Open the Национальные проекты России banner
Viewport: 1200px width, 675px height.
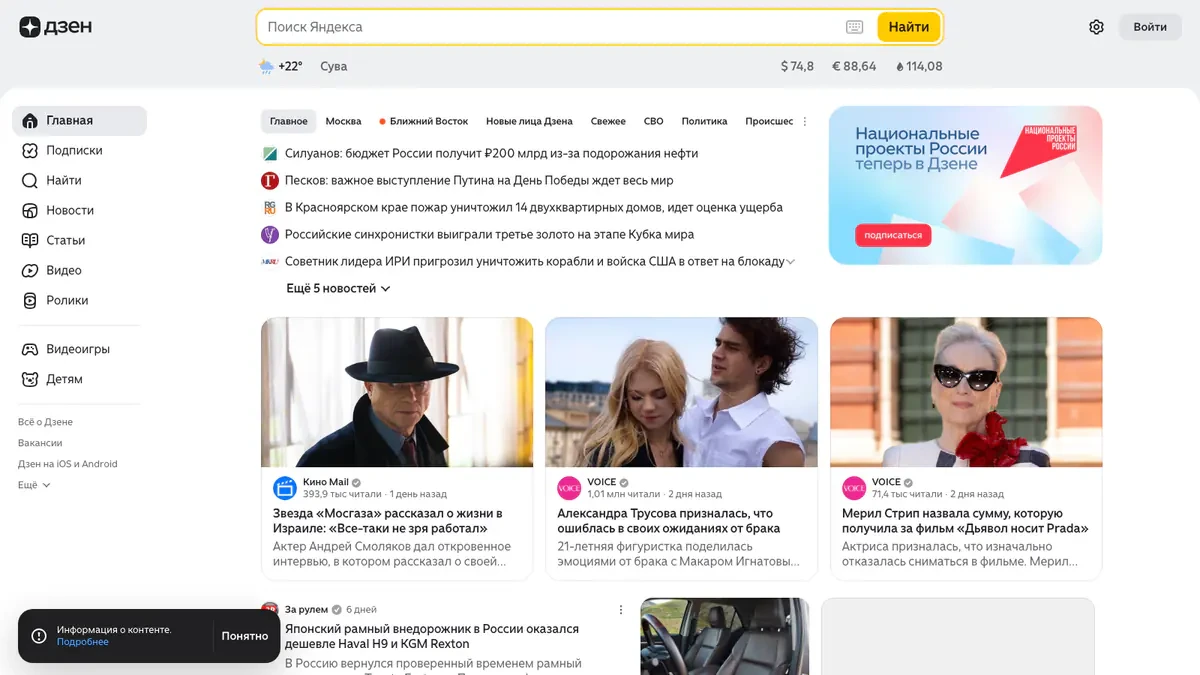coord(966,185)
